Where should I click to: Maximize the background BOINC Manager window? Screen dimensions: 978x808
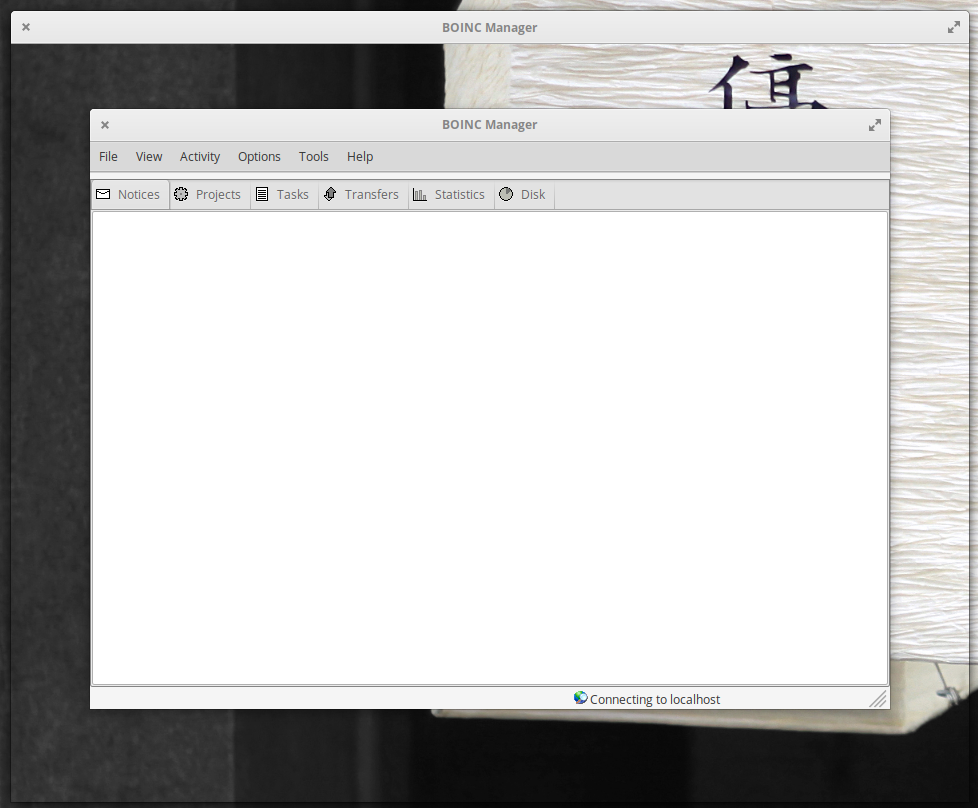pos(954,27)
